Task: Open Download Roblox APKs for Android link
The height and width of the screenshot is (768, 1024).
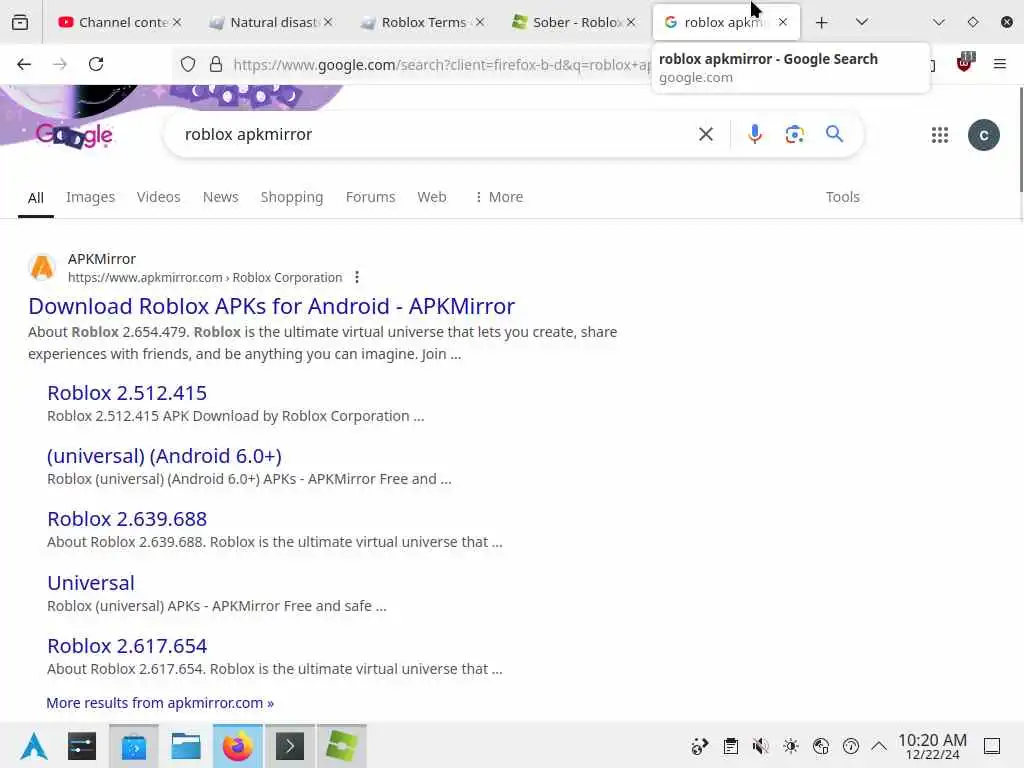Action: pos(272,306)
